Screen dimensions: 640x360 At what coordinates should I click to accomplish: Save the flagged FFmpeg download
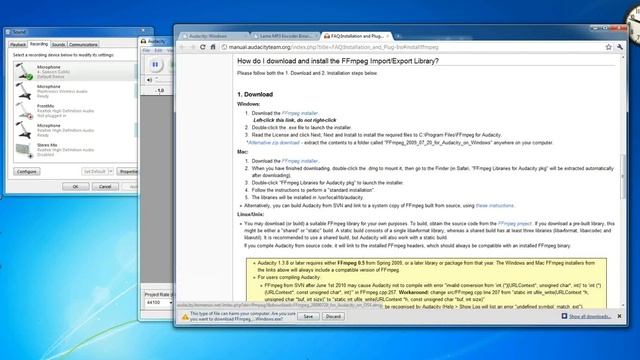point(308,316)
